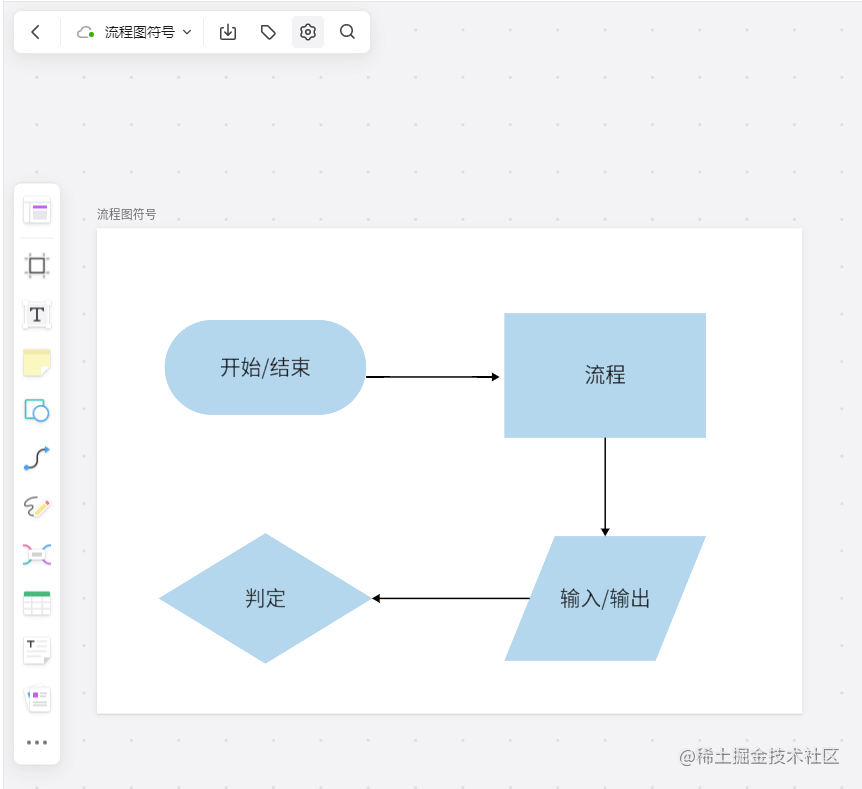
Task: Open the template panel icon at sidebar top
Action: pyautogui.click(x=37, y=211)
